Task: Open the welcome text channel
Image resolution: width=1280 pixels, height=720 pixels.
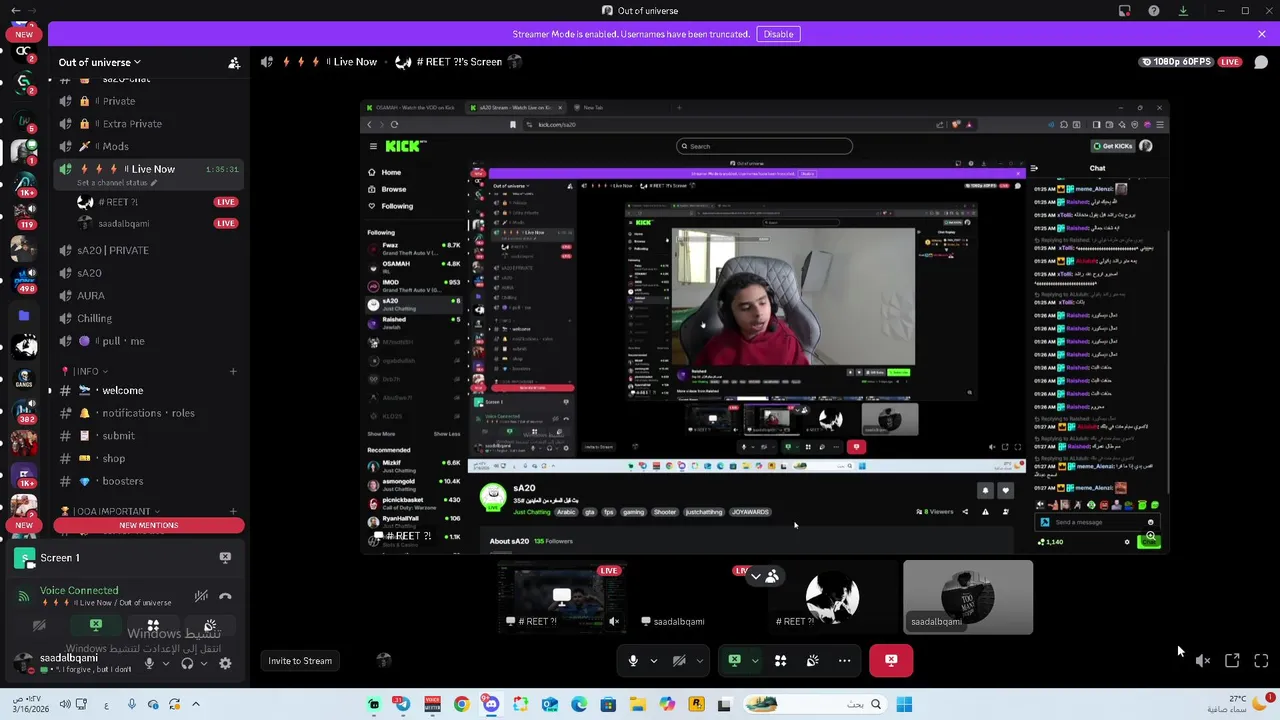Action: pos(150,390)
